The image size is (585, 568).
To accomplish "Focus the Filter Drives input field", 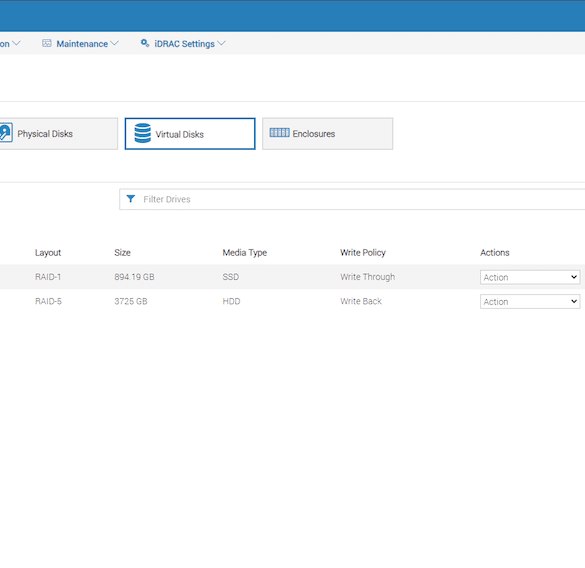I will pos(352,199).
